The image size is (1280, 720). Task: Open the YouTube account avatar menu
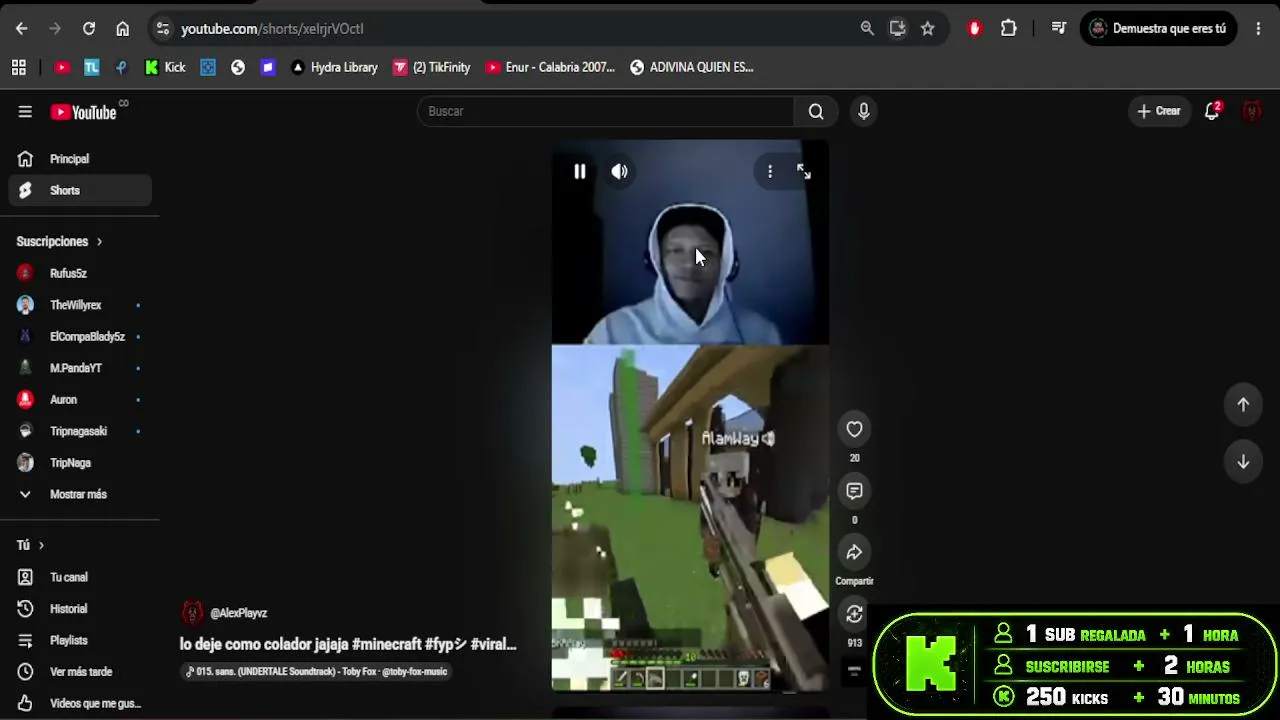(x=1251, y=111)
